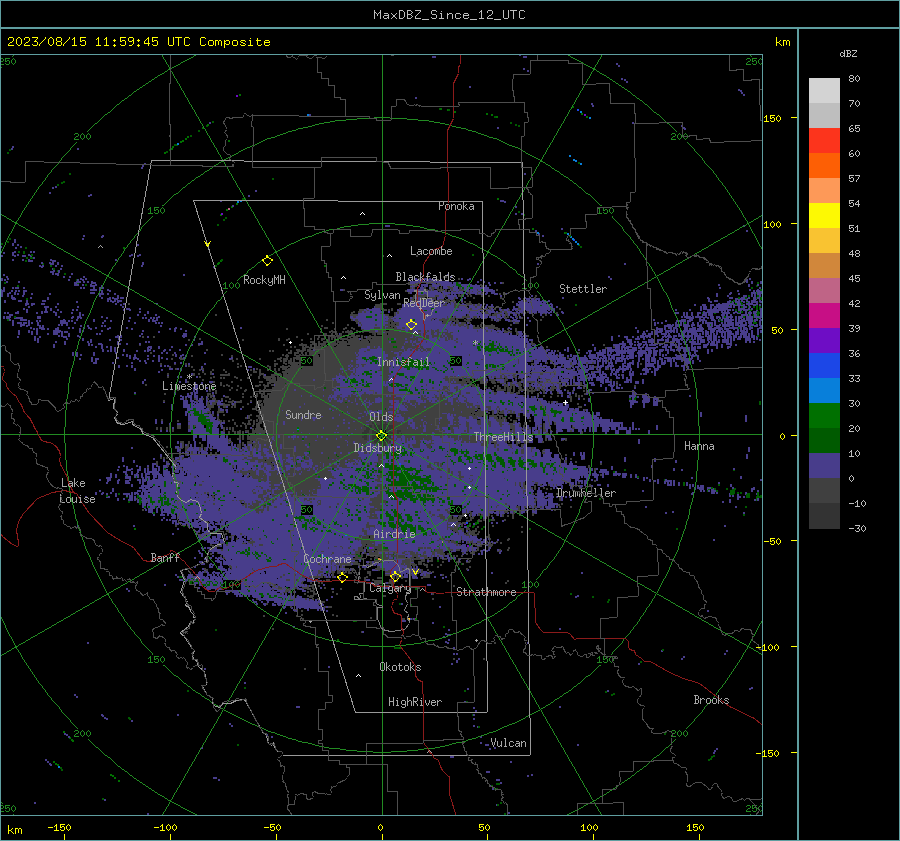Image resolution: width=900 pixels, height=841 pixels.
Task: Select the green 20-30 dBZ legend swatch
Action: [x=824, y=416]
